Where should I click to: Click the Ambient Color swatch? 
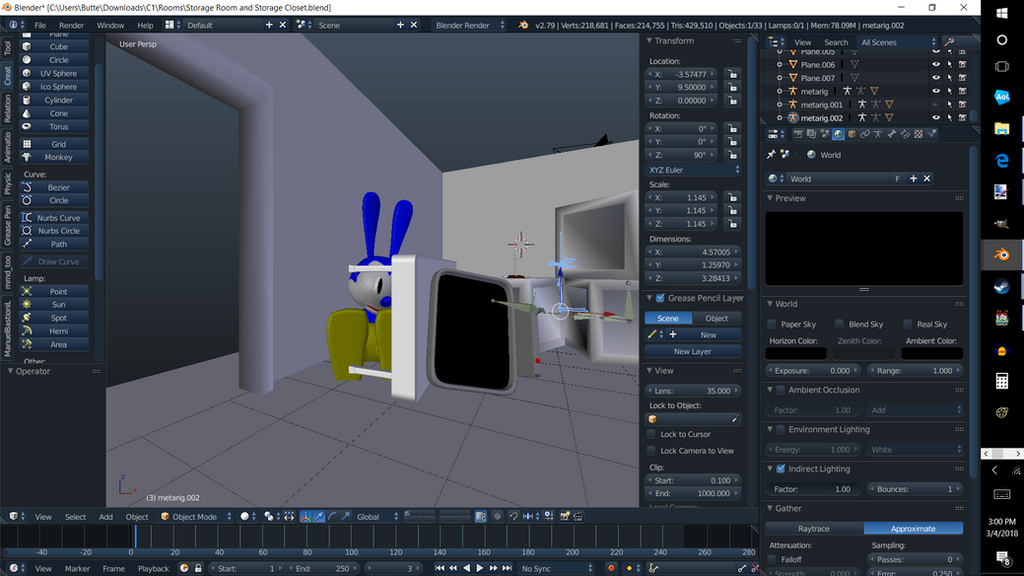tap(932, 353)
